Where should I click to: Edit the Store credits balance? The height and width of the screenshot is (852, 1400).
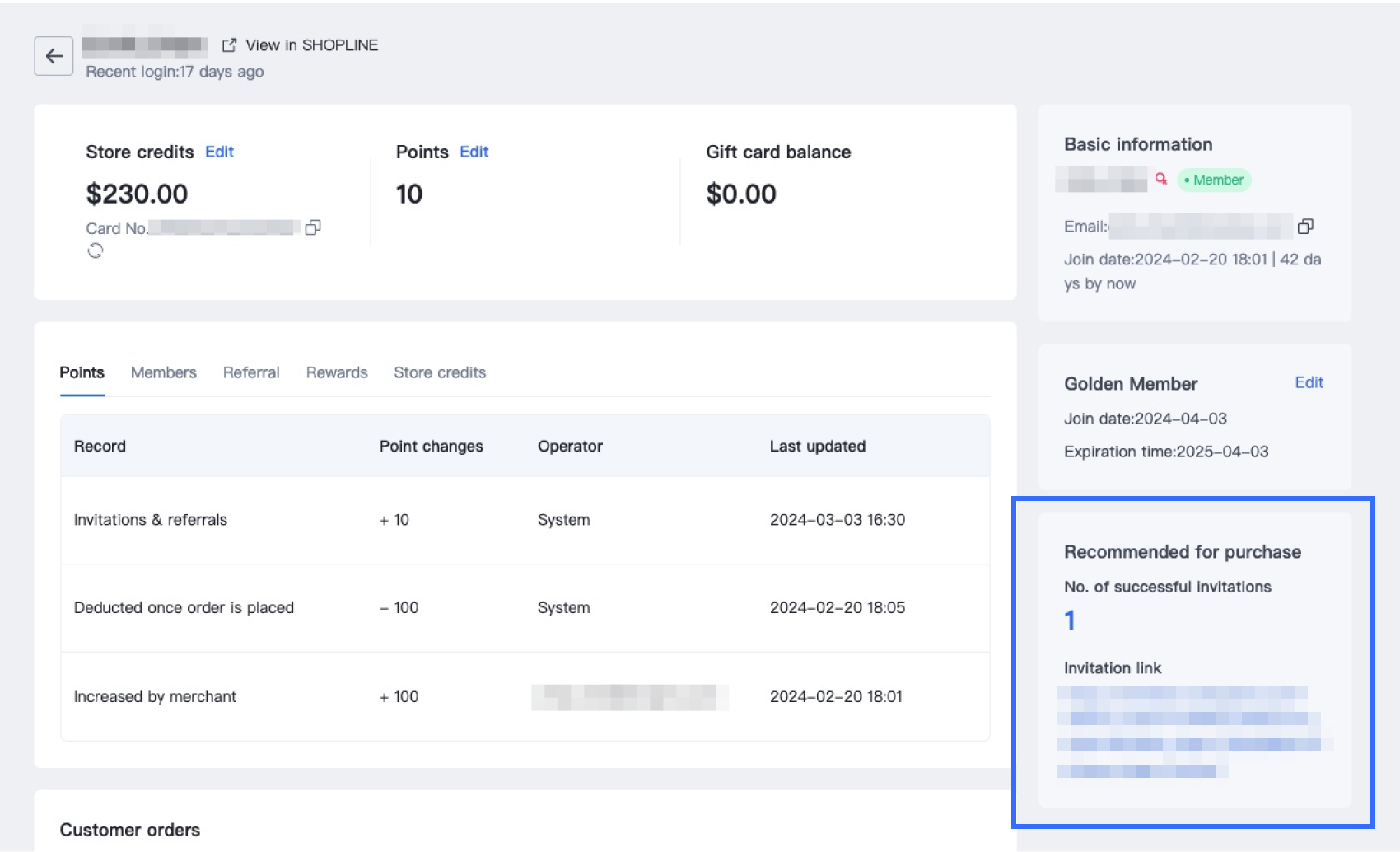[219, 152]
